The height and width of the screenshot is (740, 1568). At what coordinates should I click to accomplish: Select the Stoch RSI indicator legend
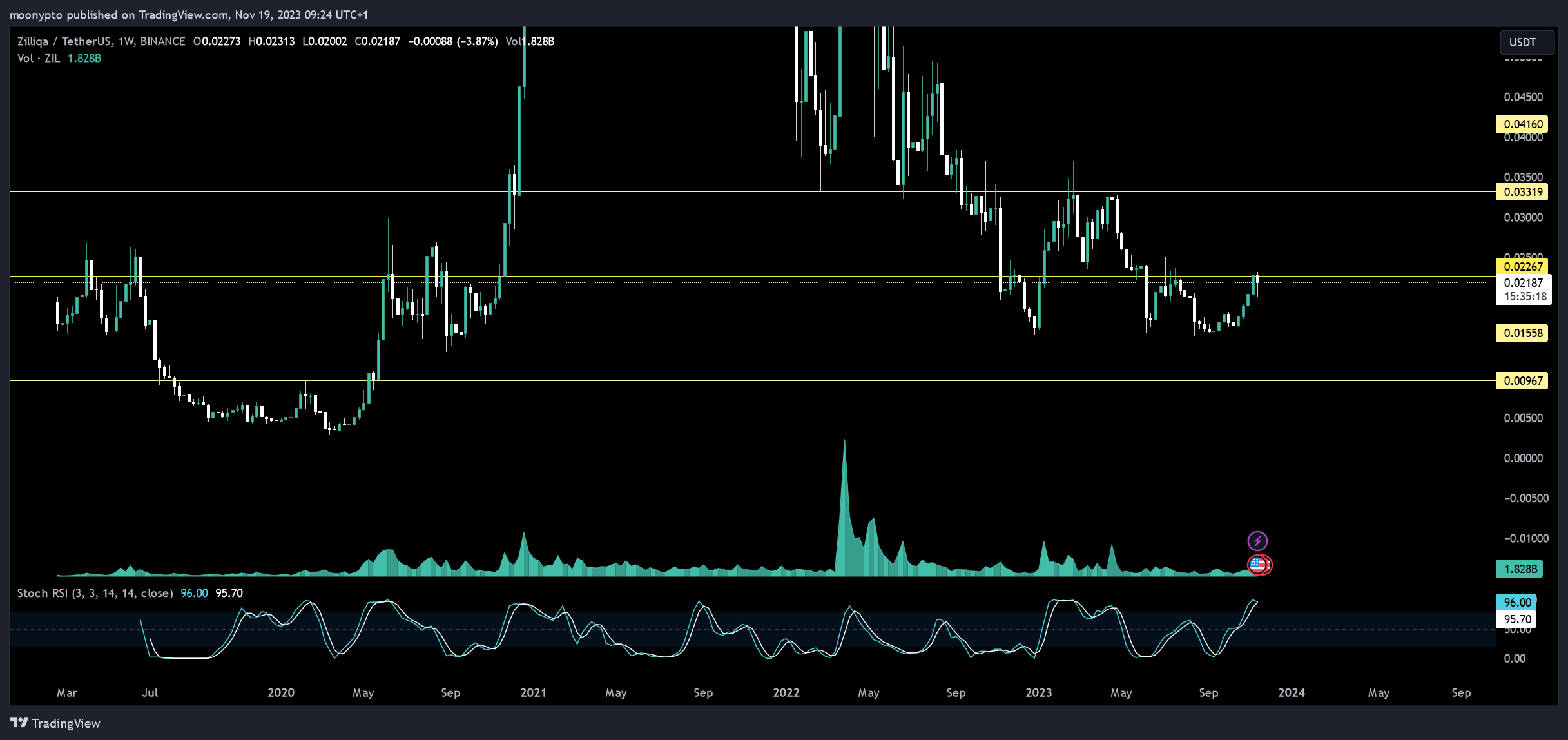95,593
